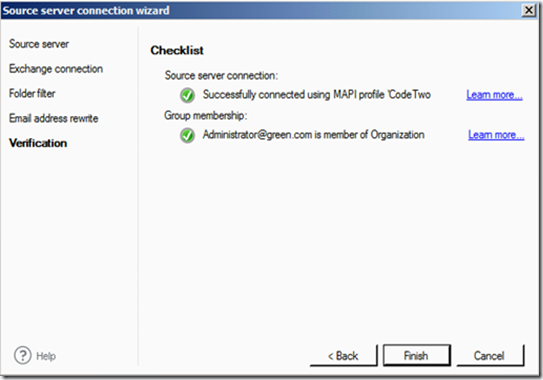Click the Group membership label
Viewport: 543px width, 380px height.
[205, 115]
